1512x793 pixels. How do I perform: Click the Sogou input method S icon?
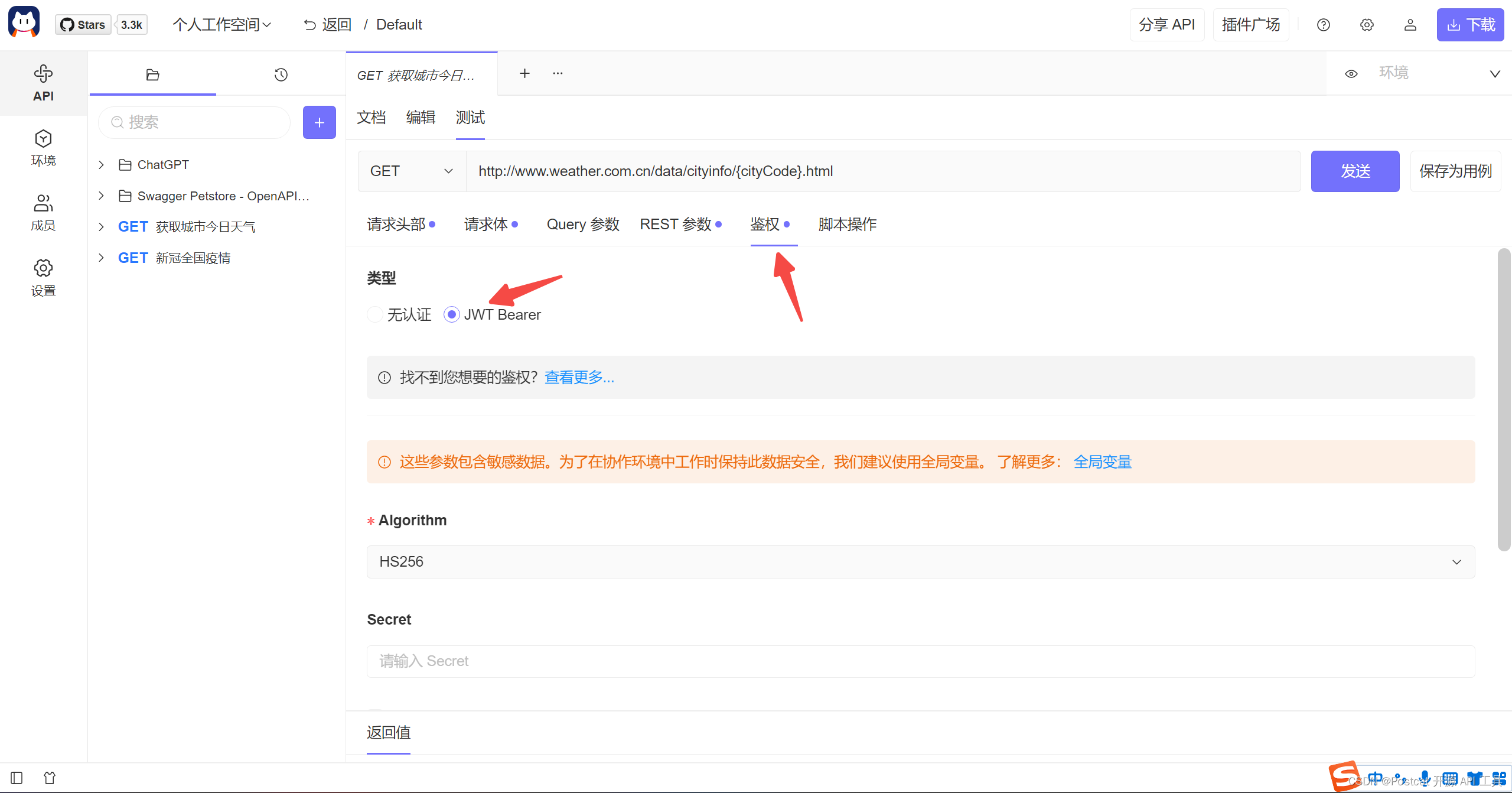(x=1345, y=776)
